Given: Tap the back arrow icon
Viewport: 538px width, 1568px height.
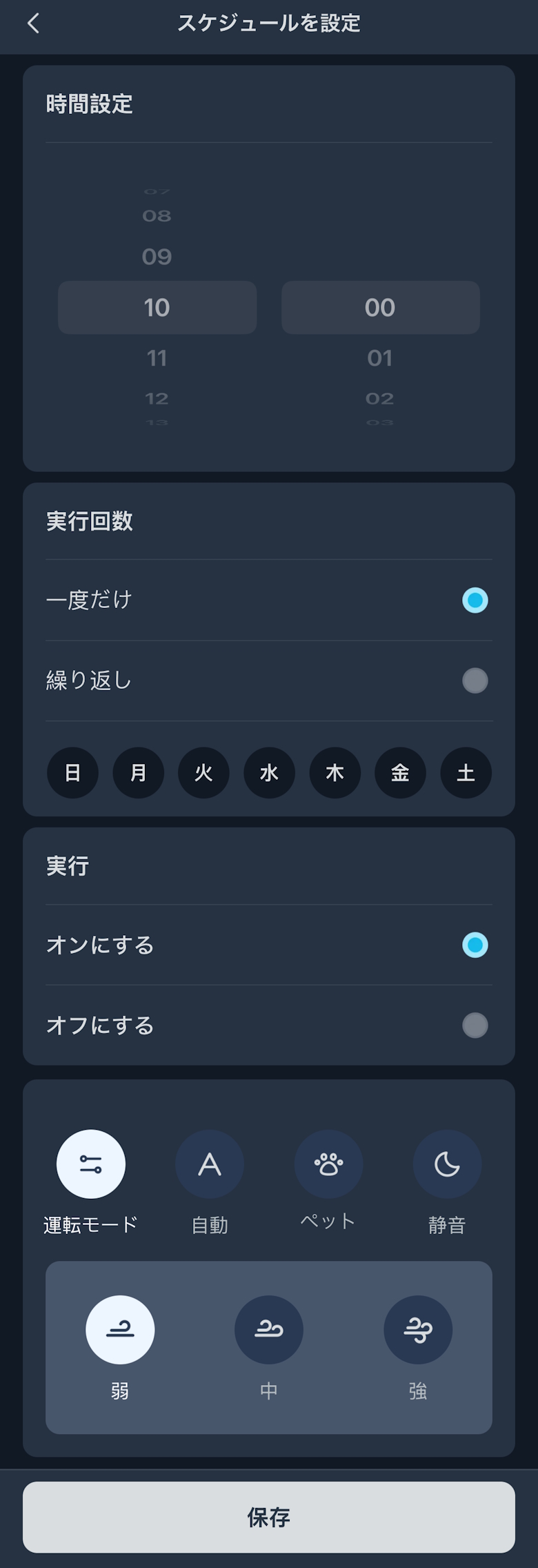Looking at the screenshot, I should [x=33, y=23].
